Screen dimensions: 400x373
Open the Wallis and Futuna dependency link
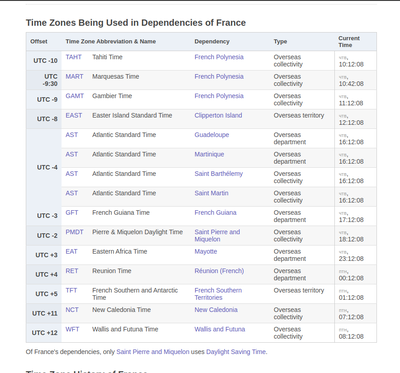tap(220, 329)
